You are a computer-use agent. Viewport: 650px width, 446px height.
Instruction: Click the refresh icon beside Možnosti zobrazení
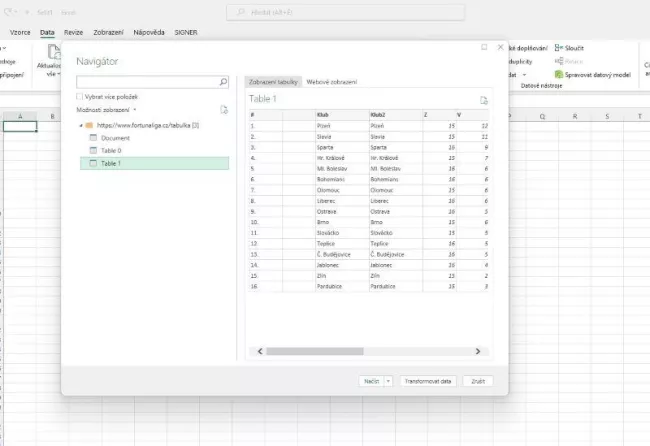click(225, 109)
